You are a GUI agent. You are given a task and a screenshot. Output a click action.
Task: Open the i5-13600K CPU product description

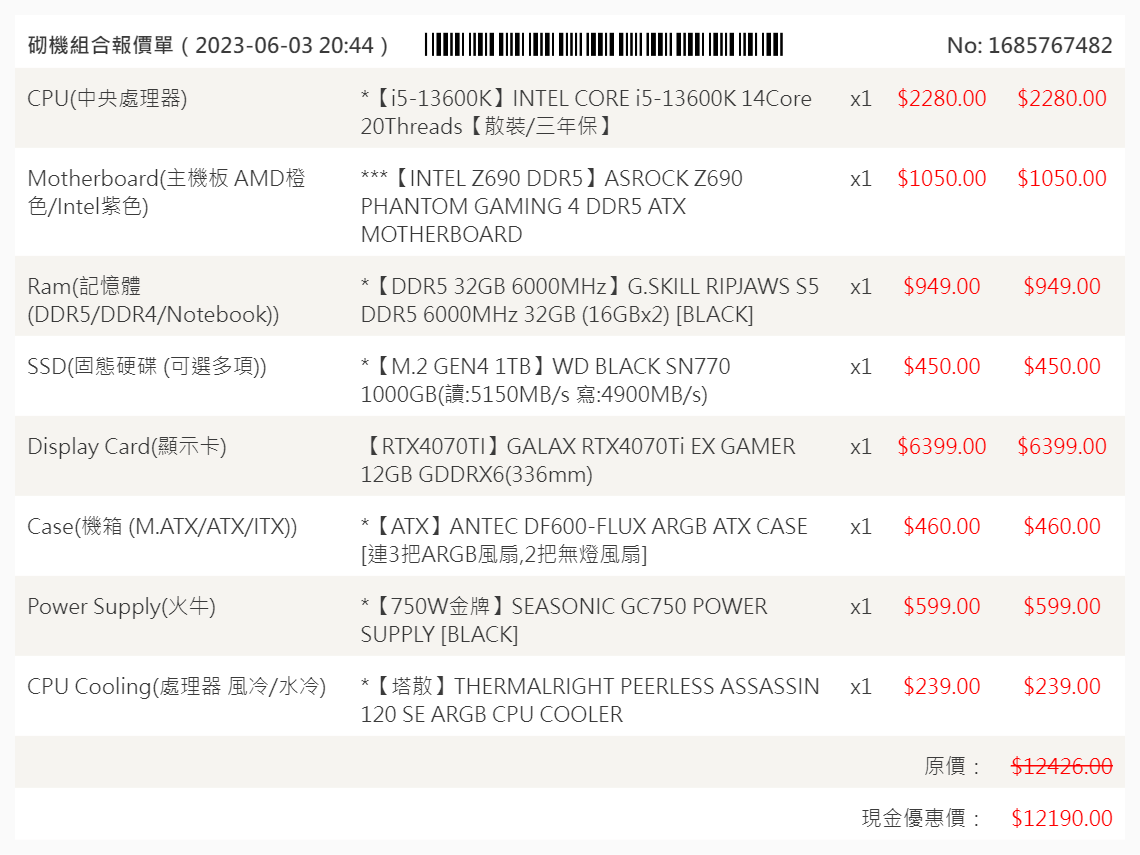coord(586,112)
